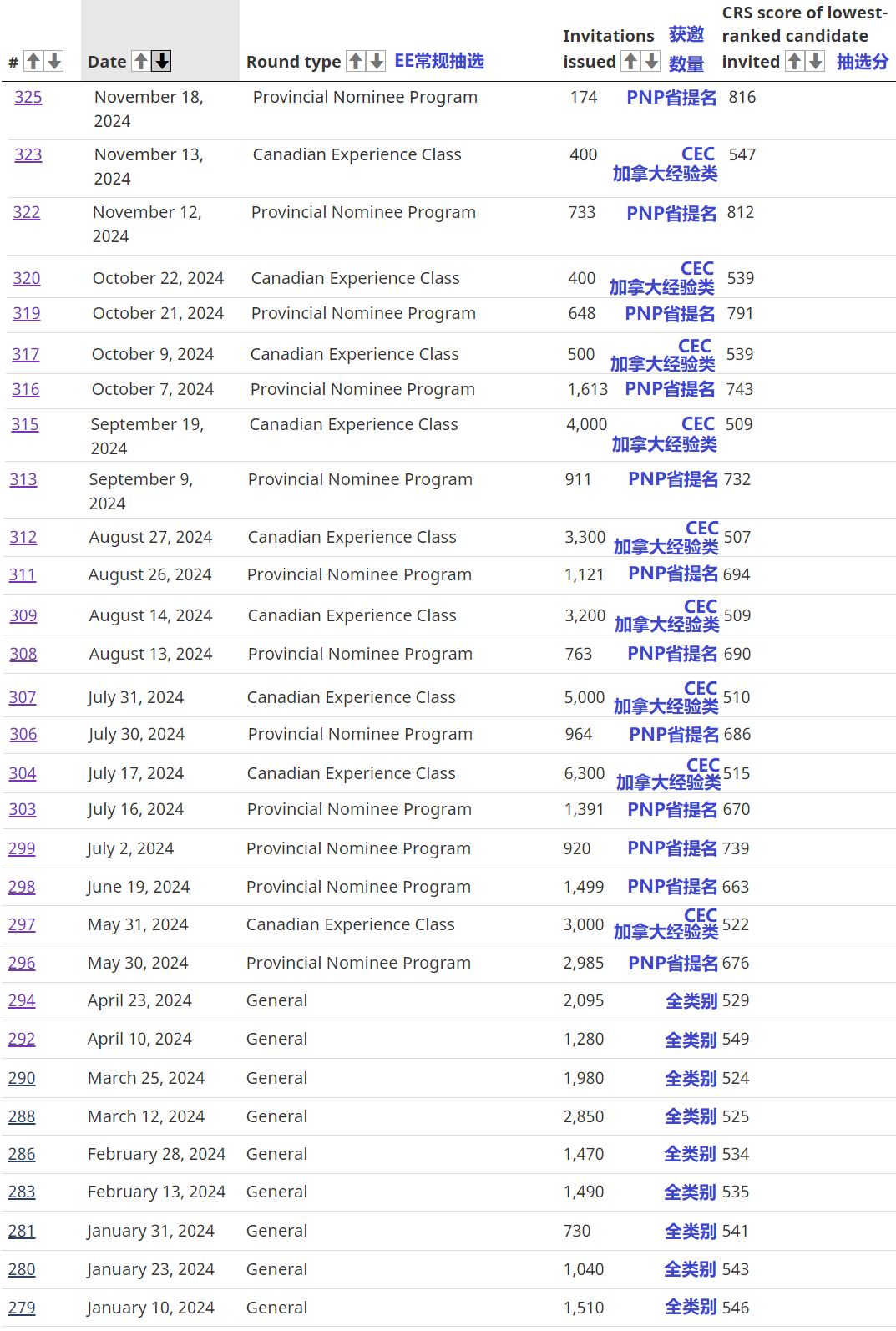The image size is (896, 1331).
Task: Click Date column ascending sort arrow
Action: pyautogui.click(x=141, y=61)
